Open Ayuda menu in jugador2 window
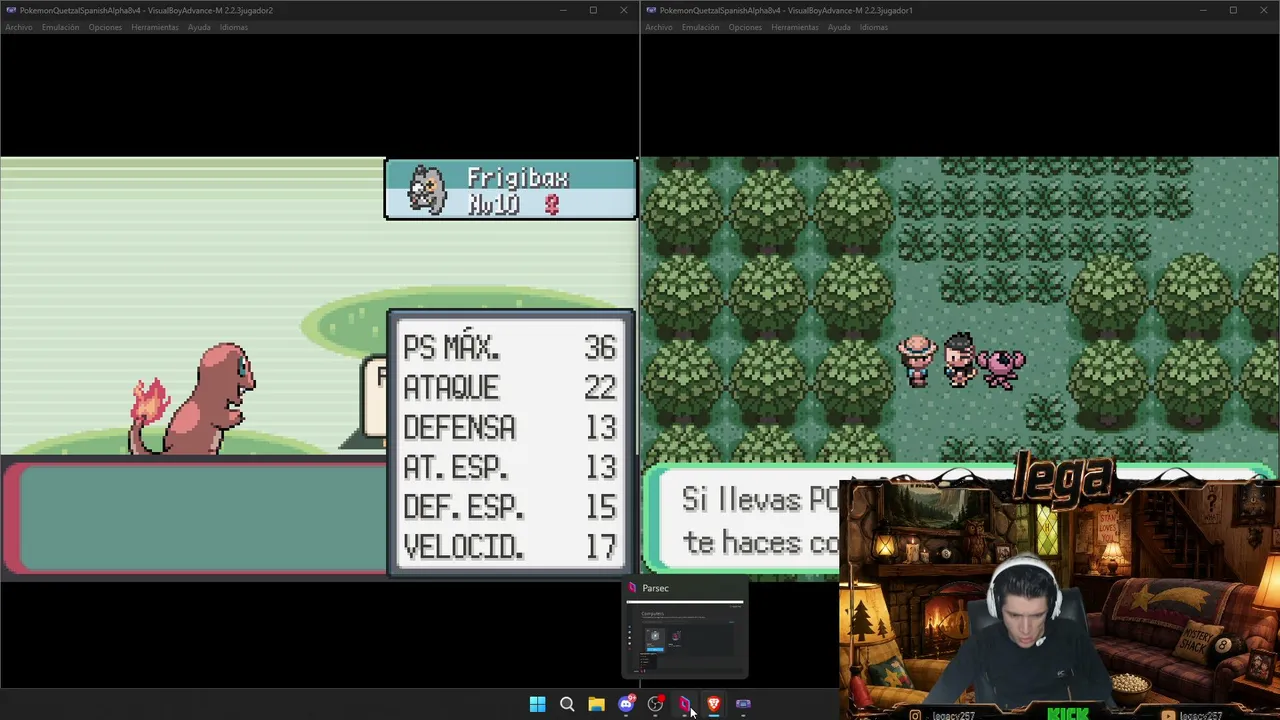This screenshot has width=1280, height=720. 199,27
